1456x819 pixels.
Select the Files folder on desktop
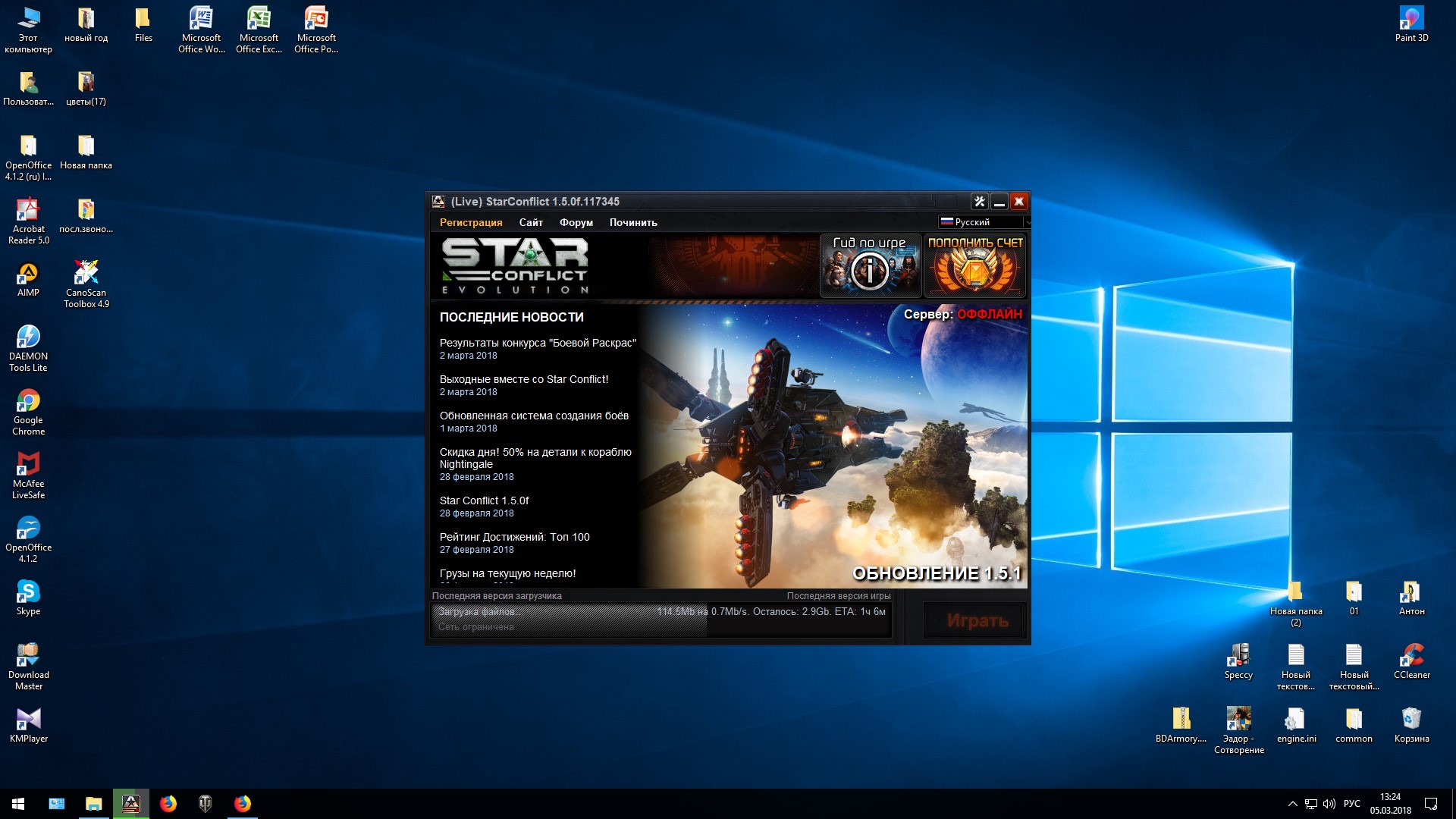[x=143, y=25]
